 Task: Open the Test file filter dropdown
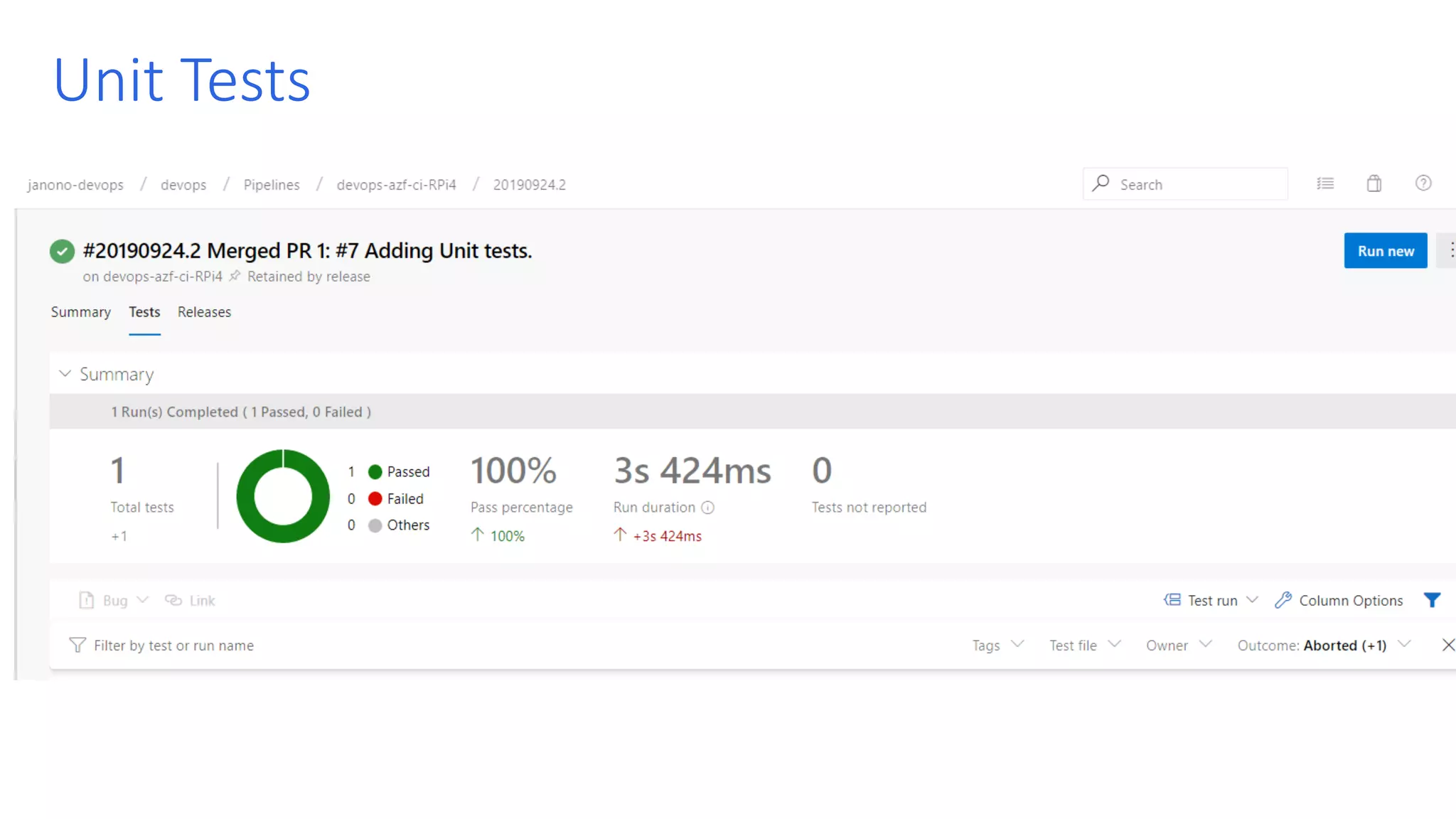(1084, 645)
